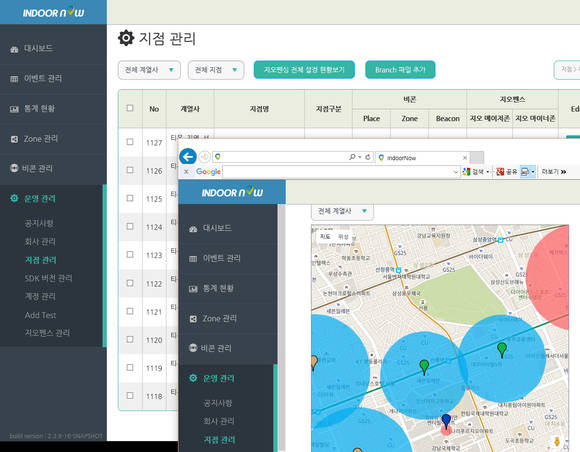Open SDK 버전 관리 in the submenu
This screenshot has width=580, height=452.
48,278
